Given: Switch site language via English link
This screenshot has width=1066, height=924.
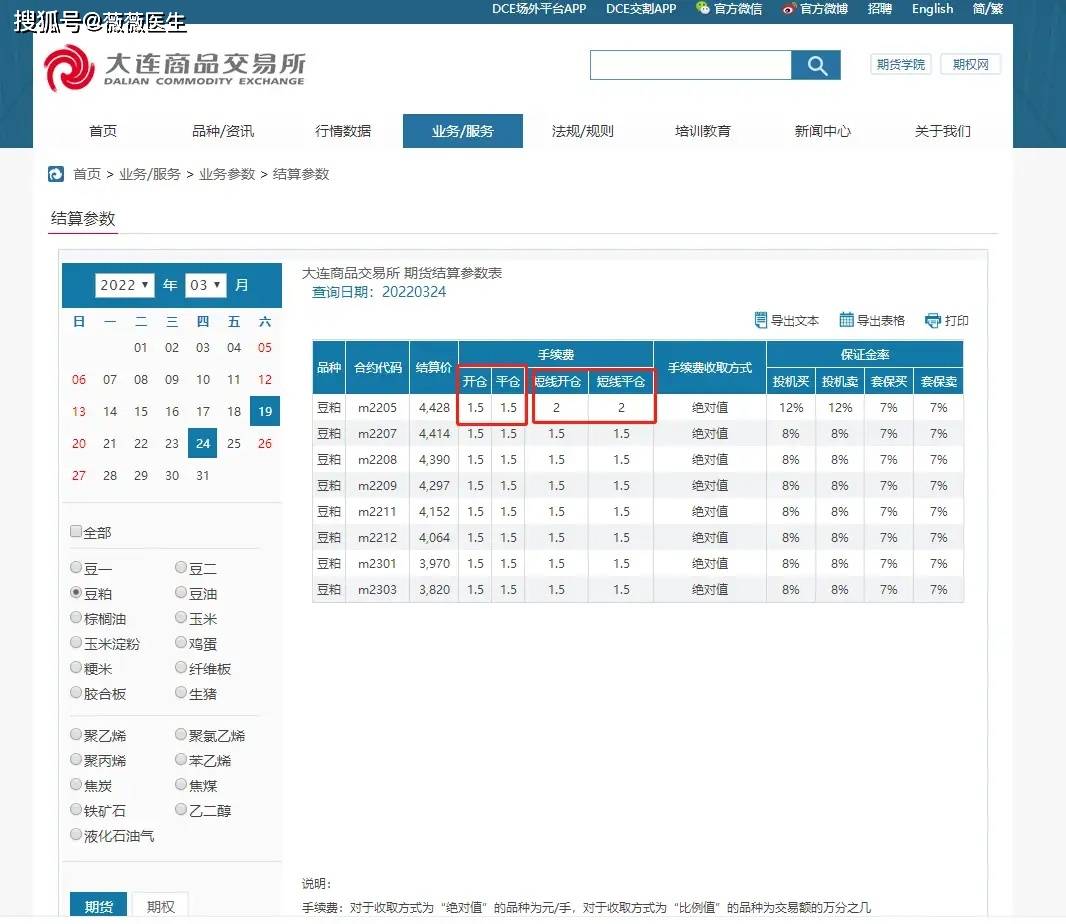Looking at the screenshot, I should [x=931, y=9].
